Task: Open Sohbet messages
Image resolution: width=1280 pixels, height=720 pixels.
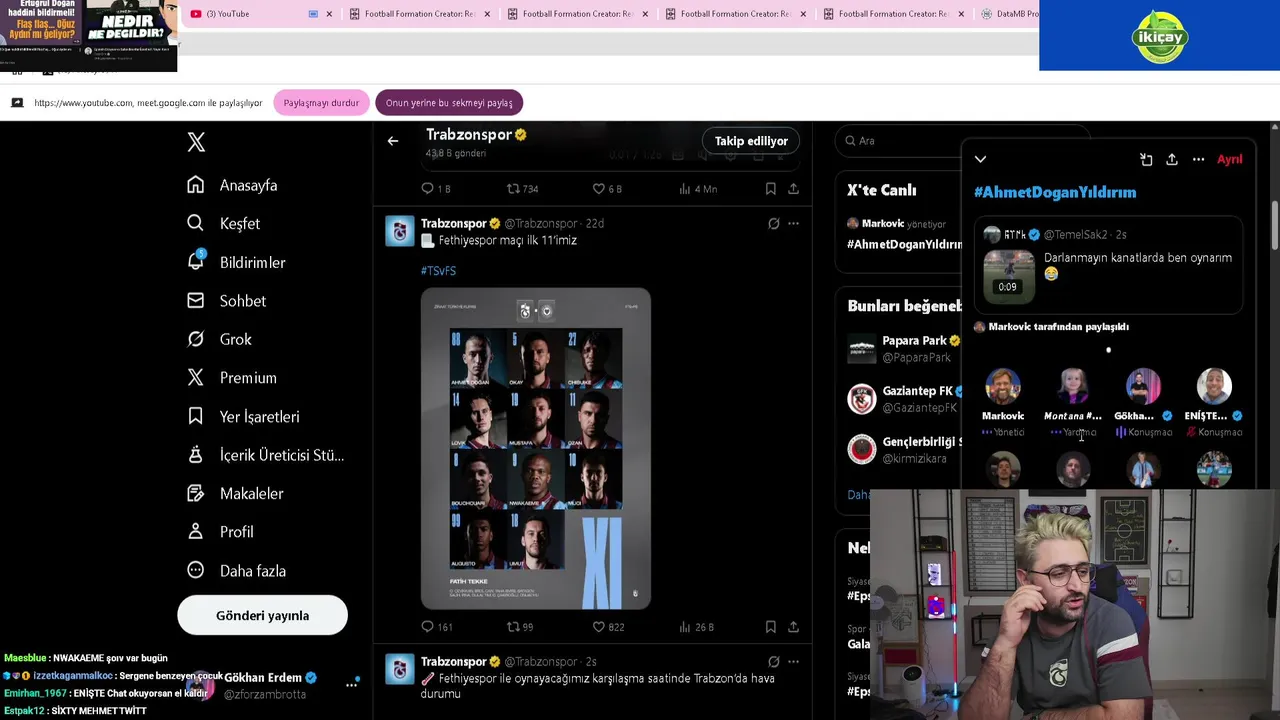Action: point(227,300)
